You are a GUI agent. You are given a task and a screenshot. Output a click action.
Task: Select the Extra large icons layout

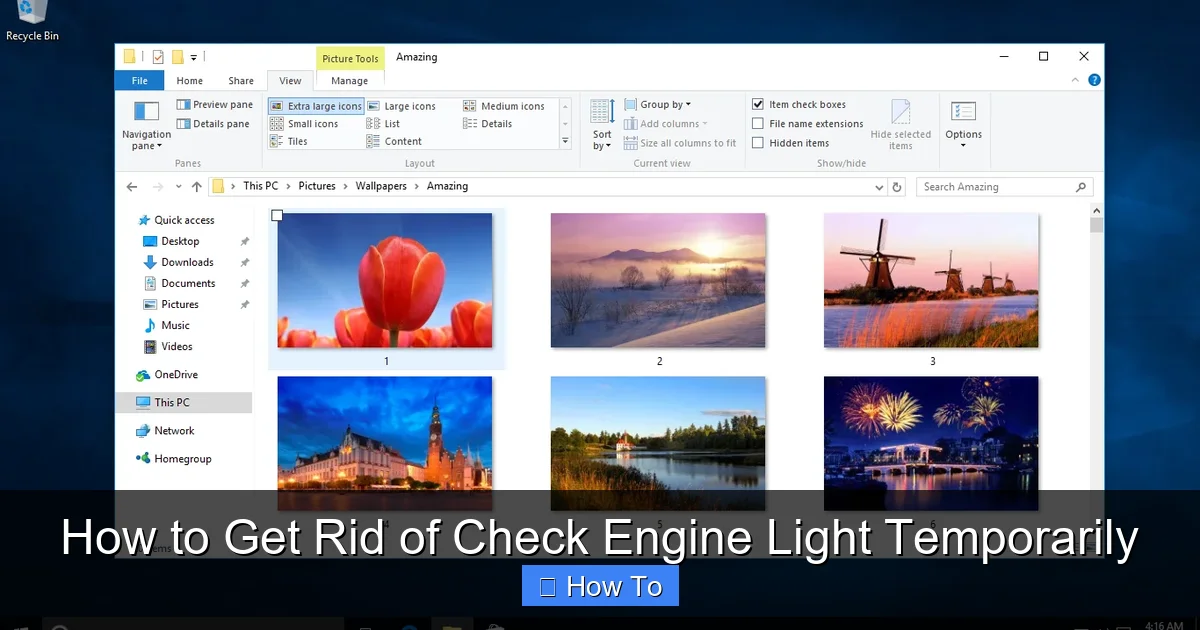(315, 105)
